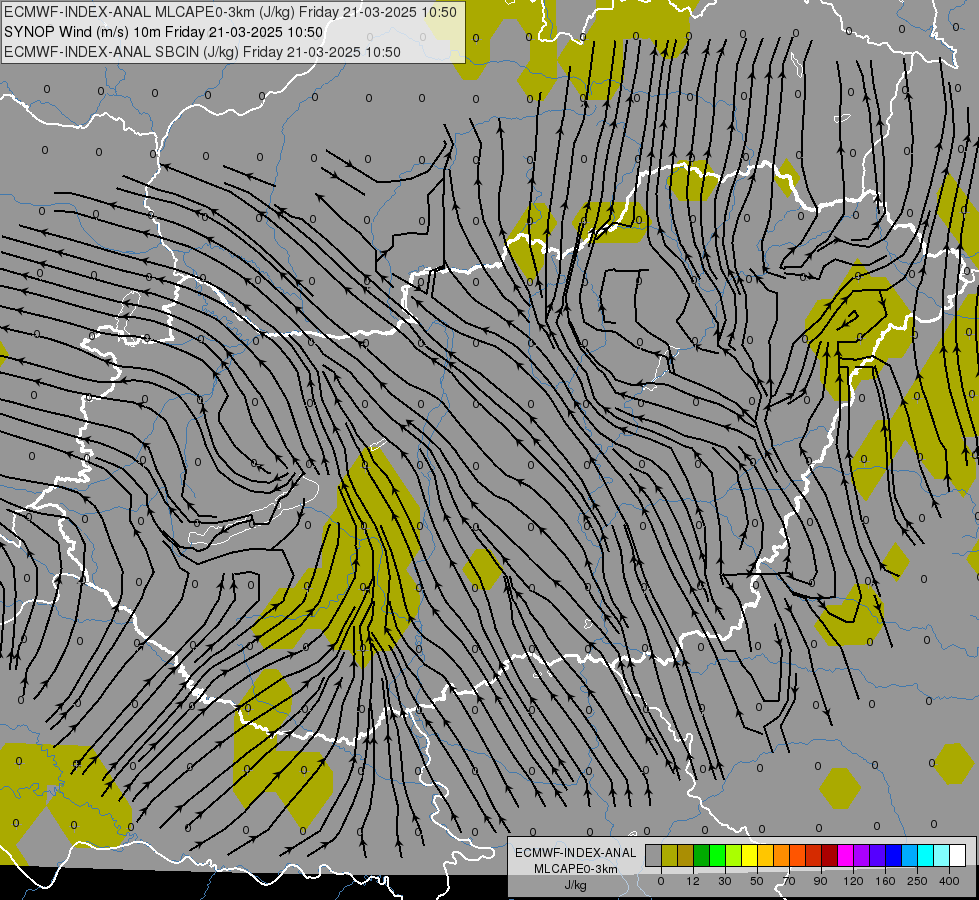The width and height of the screenshot is (979, 900).
Task: Choose the pure blue legend swatch before 160
Action: 893,856
